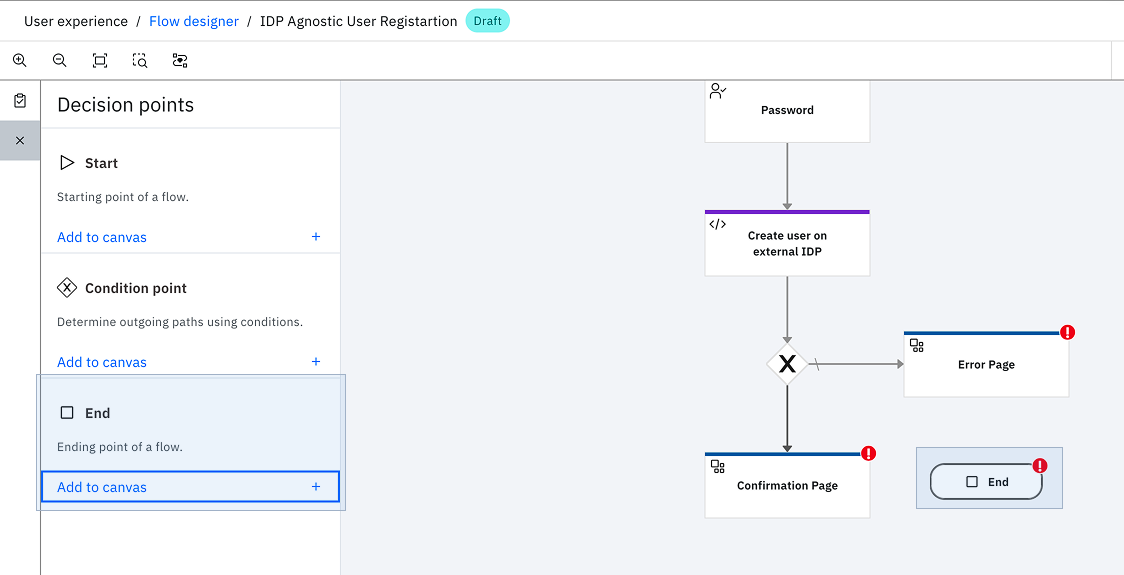The image size is (1124, 575).
Task: Open the Flow designer breadcrumb link
Action: coord(194,22)
